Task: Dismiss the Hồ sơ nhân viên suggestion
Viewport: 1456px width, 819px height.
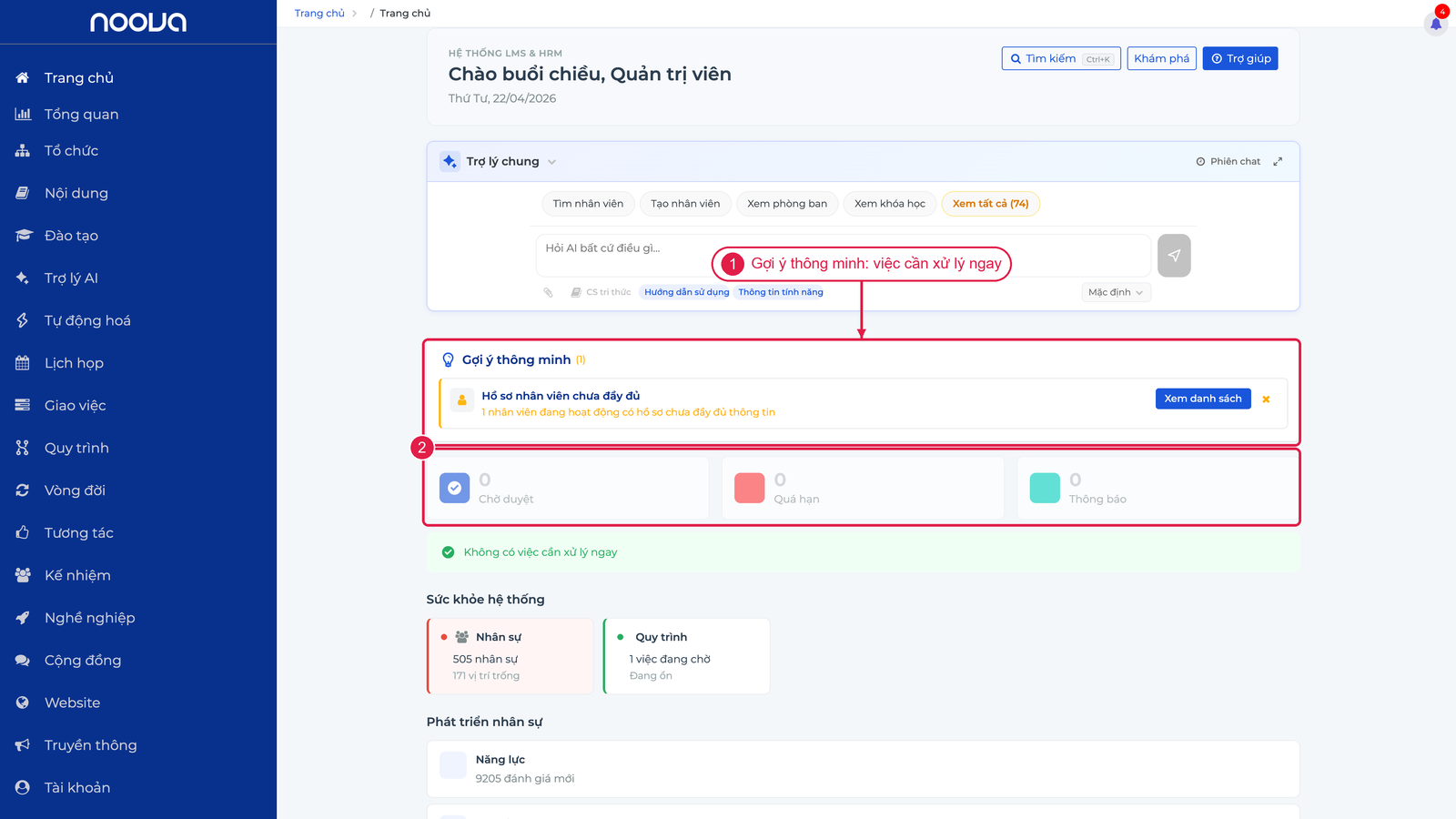Action: pyautogui.click(x=1266, y=399)
